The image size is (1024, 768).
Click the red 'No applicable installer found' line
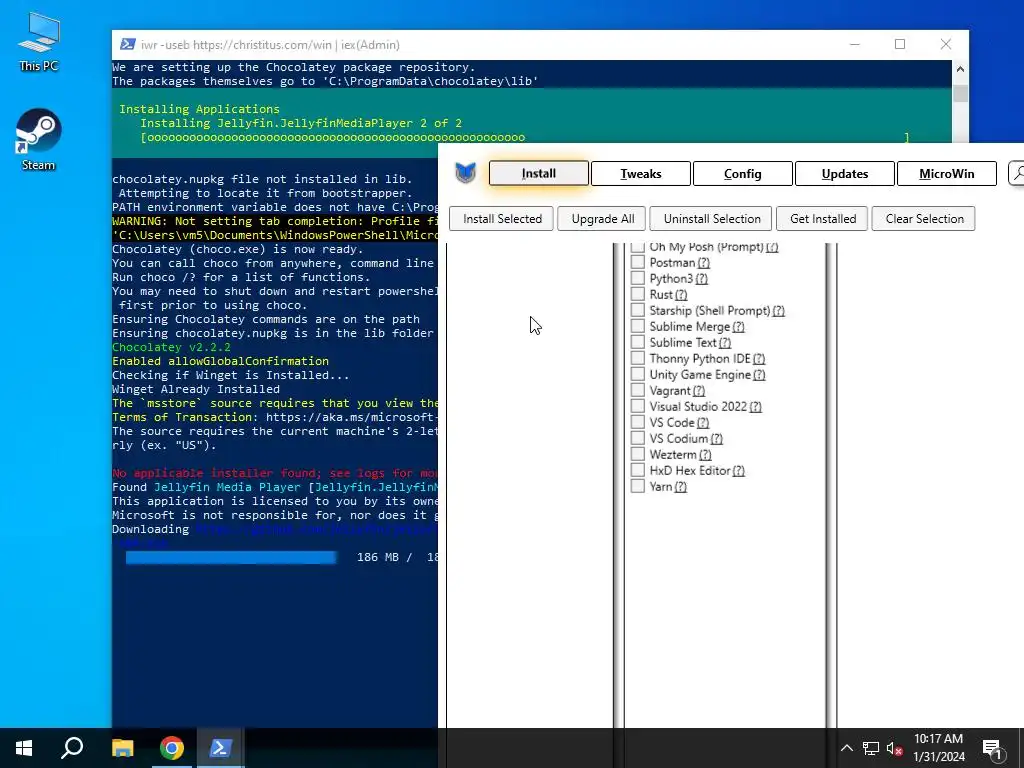[275, 473]
